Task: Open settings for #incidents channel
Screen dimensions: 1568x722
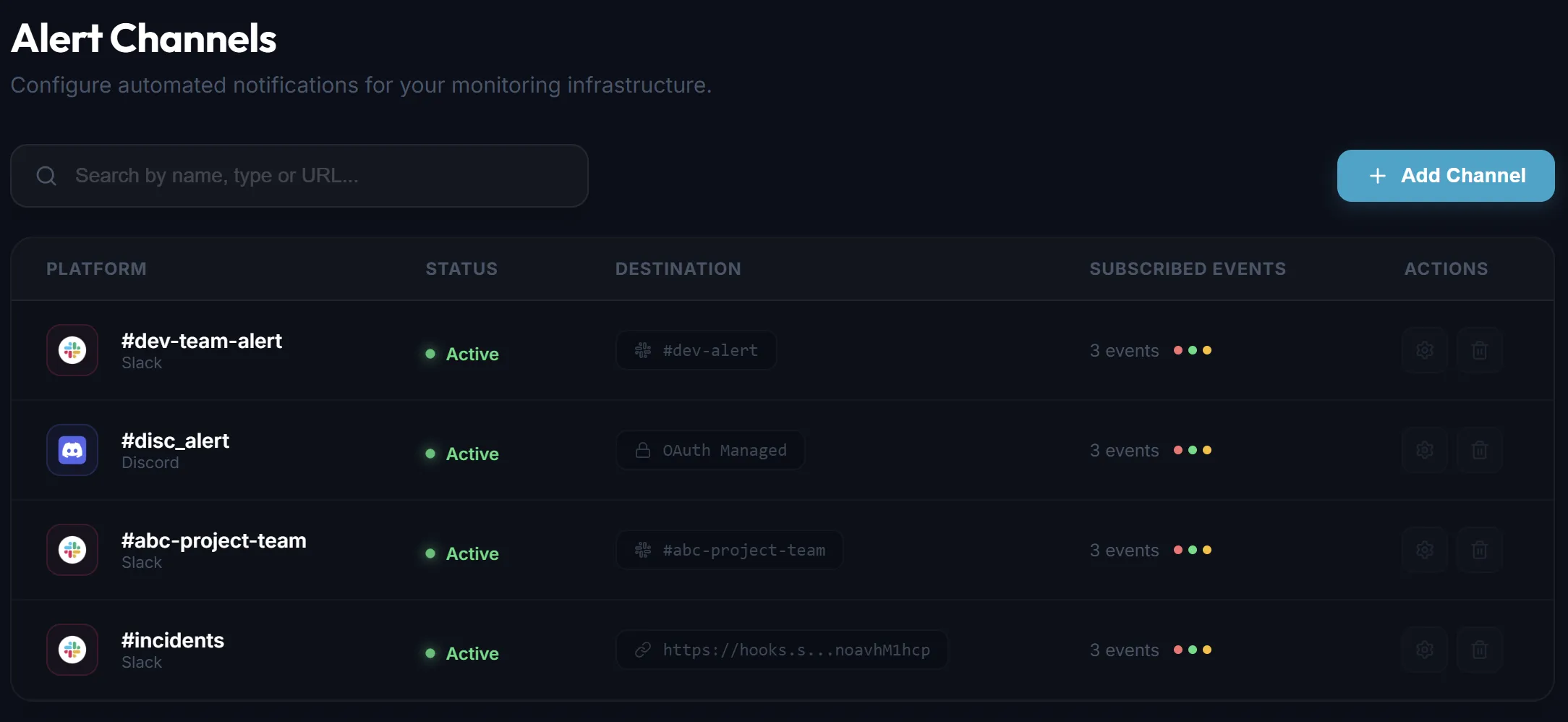Action: (1424, 650)
